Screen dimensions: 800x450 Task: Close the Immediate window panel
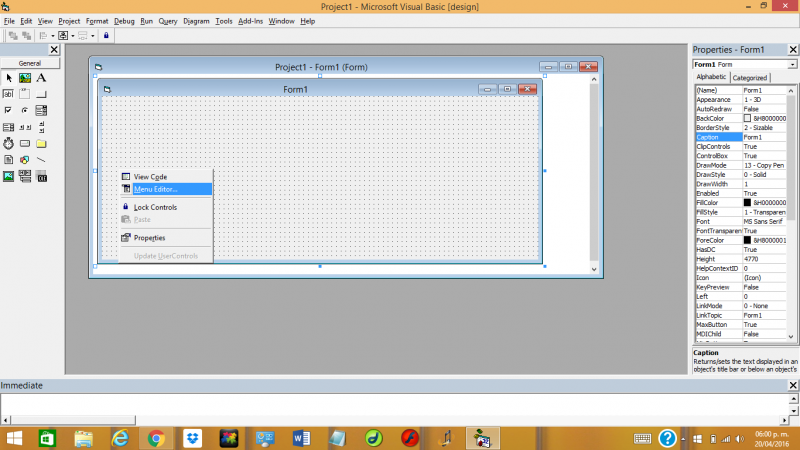[793, 385]
